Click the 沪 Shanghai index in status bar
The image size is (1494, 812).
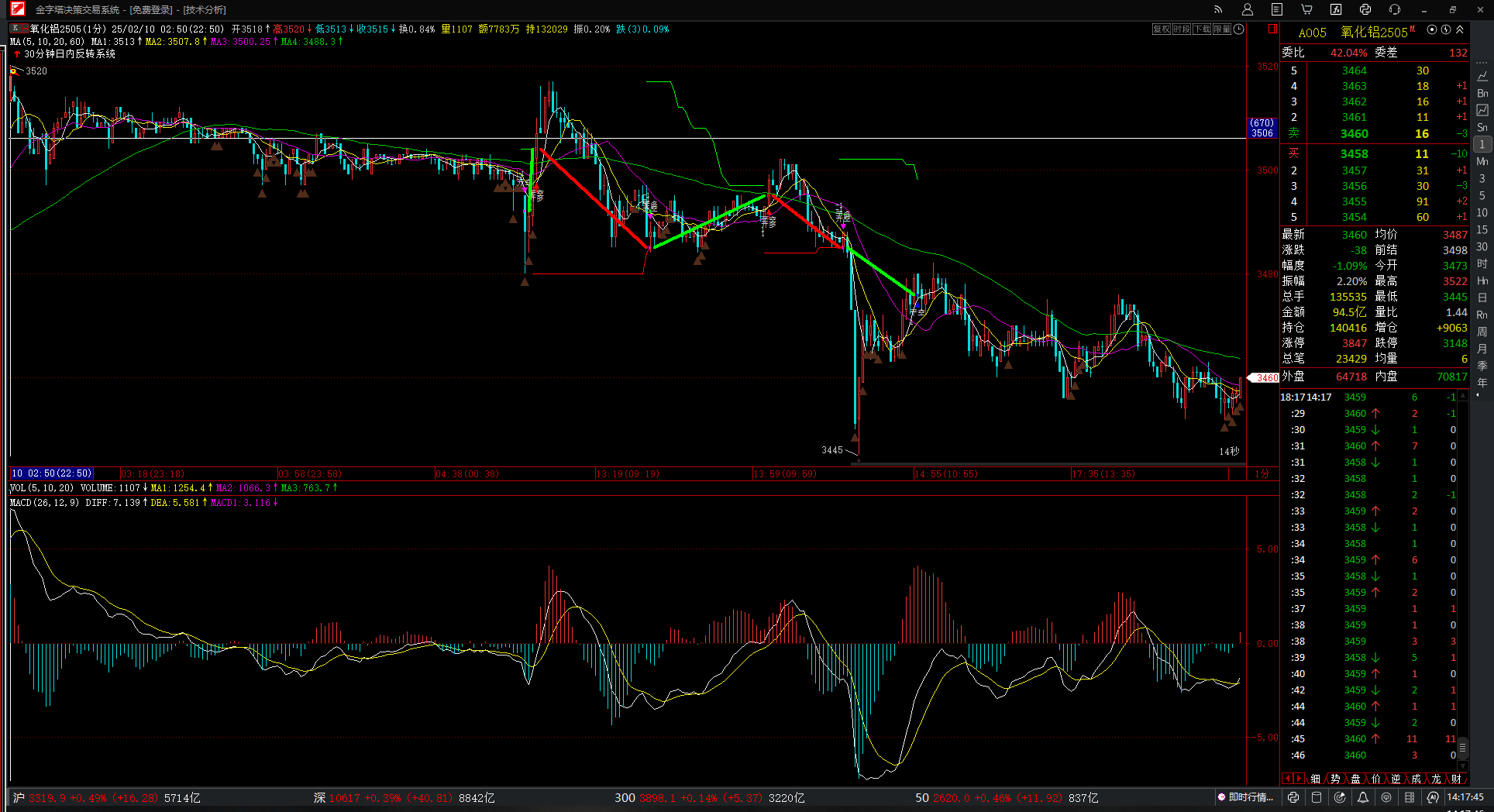(107, 798)
